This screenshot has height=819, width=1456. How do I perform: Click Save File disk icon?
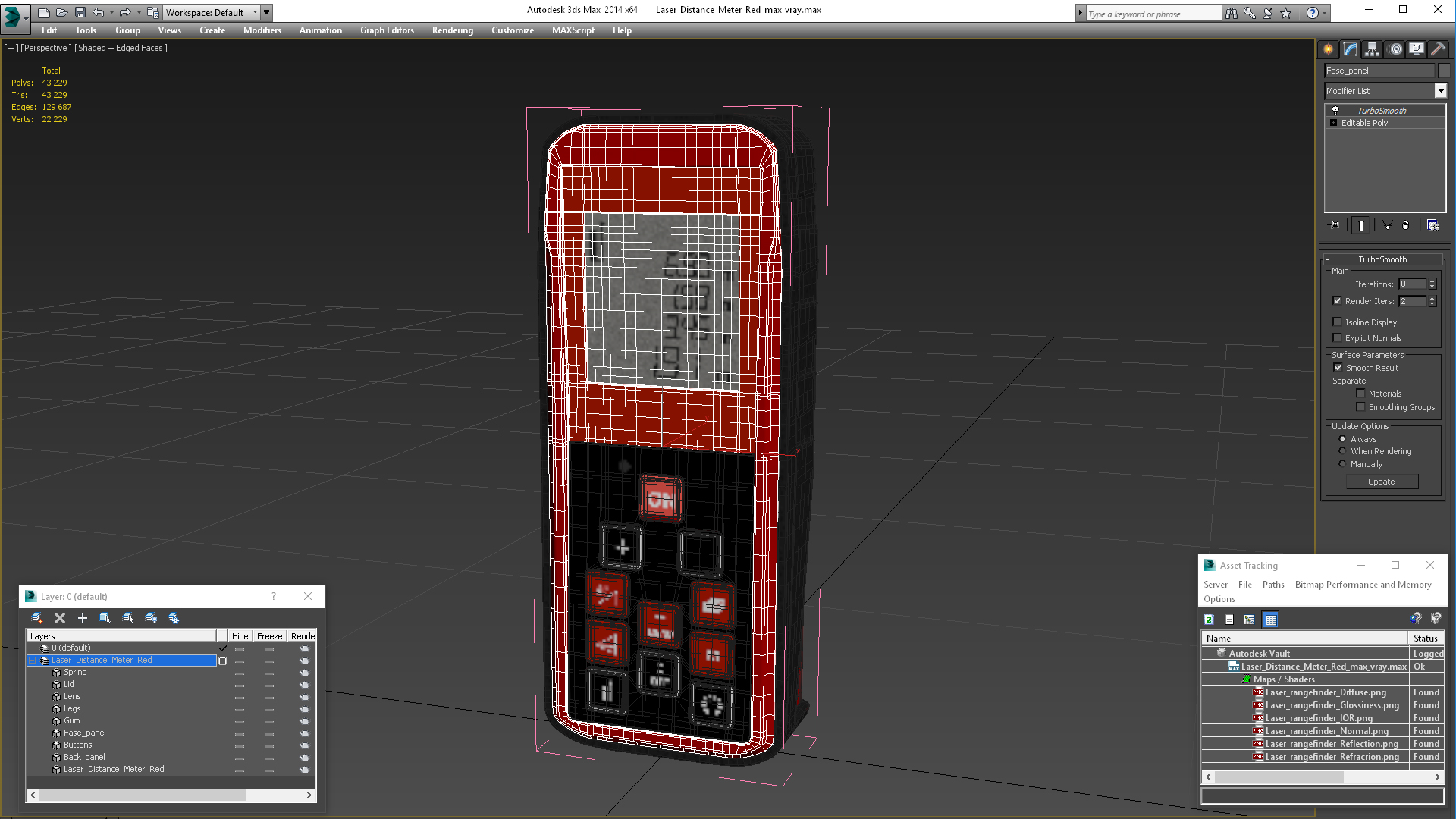pyautogui.click(x=80, y=12)
